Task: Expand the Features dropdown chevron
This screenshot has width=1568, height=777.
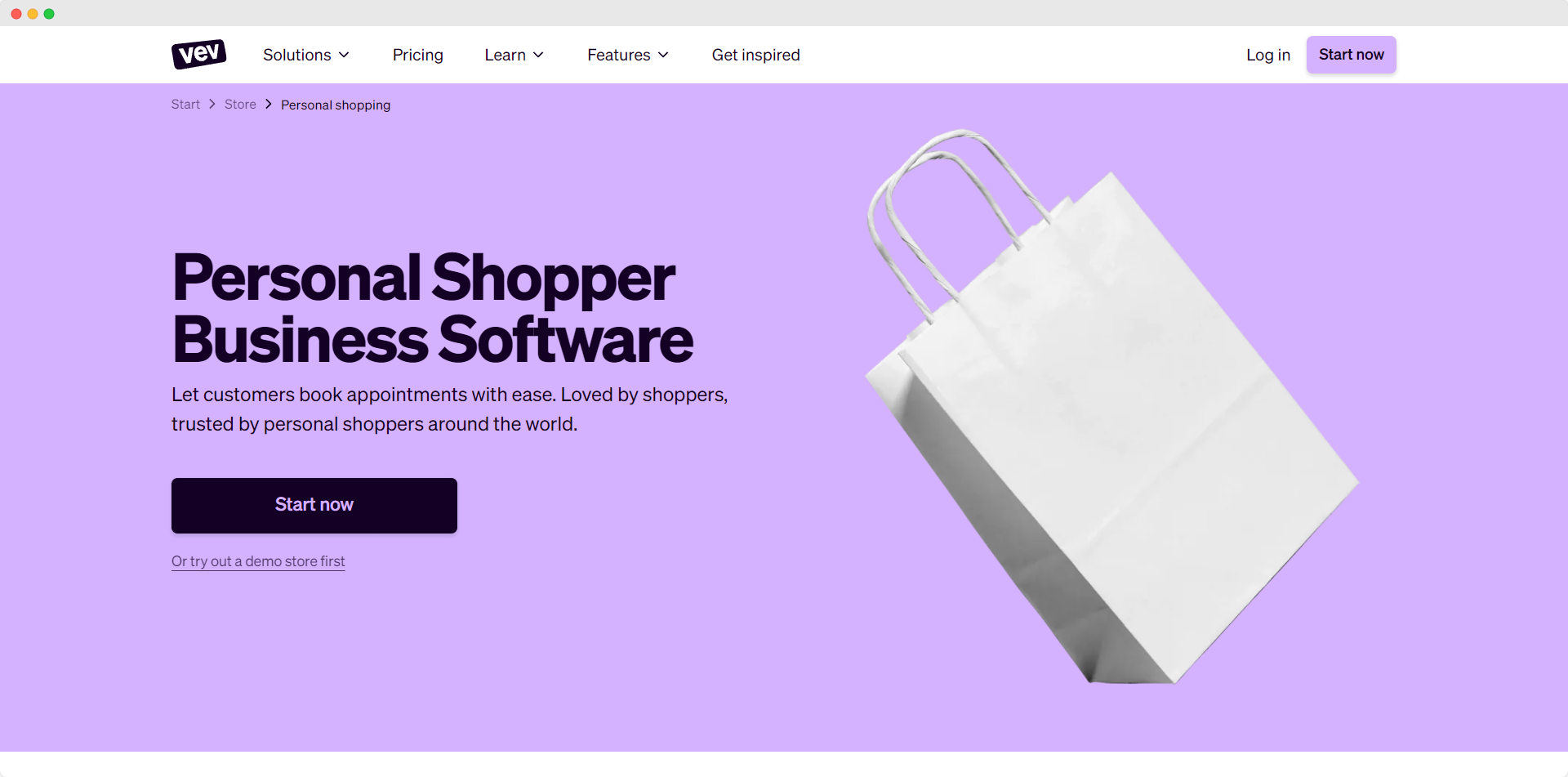Action: click(664, 55)
